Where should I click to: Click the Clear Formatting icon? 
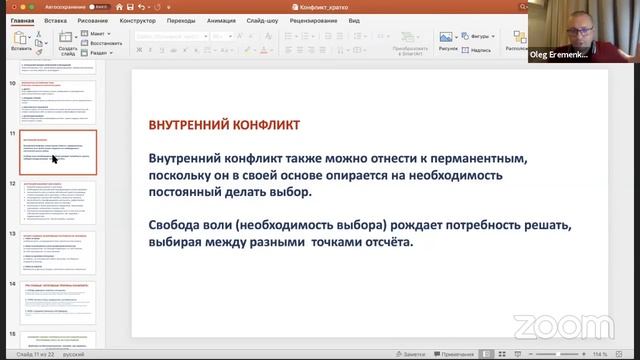pyautogui.click(x=268, y=36)
